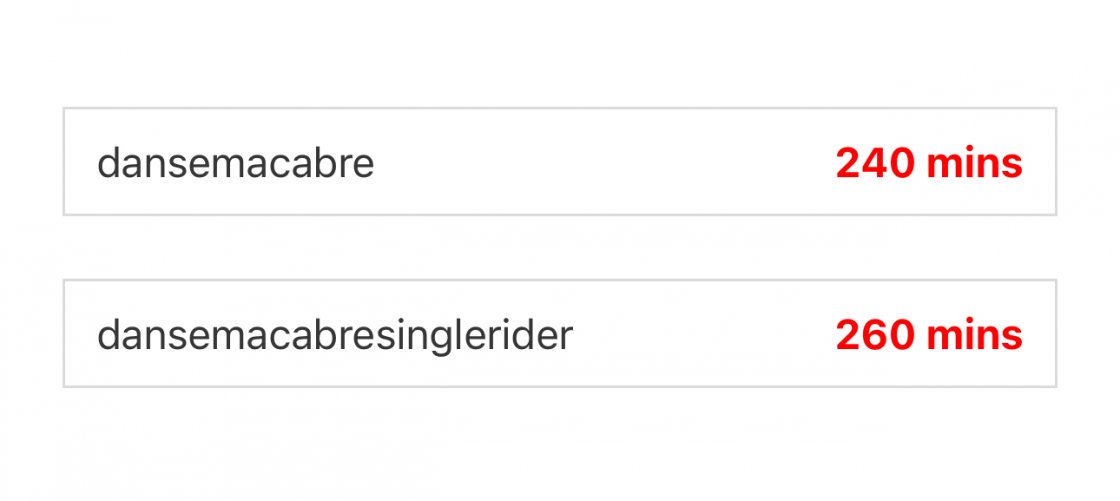The image size is (1120, 501).
Task: Open the dansemacabresinglerider row
Action: [x=559, y=333]
